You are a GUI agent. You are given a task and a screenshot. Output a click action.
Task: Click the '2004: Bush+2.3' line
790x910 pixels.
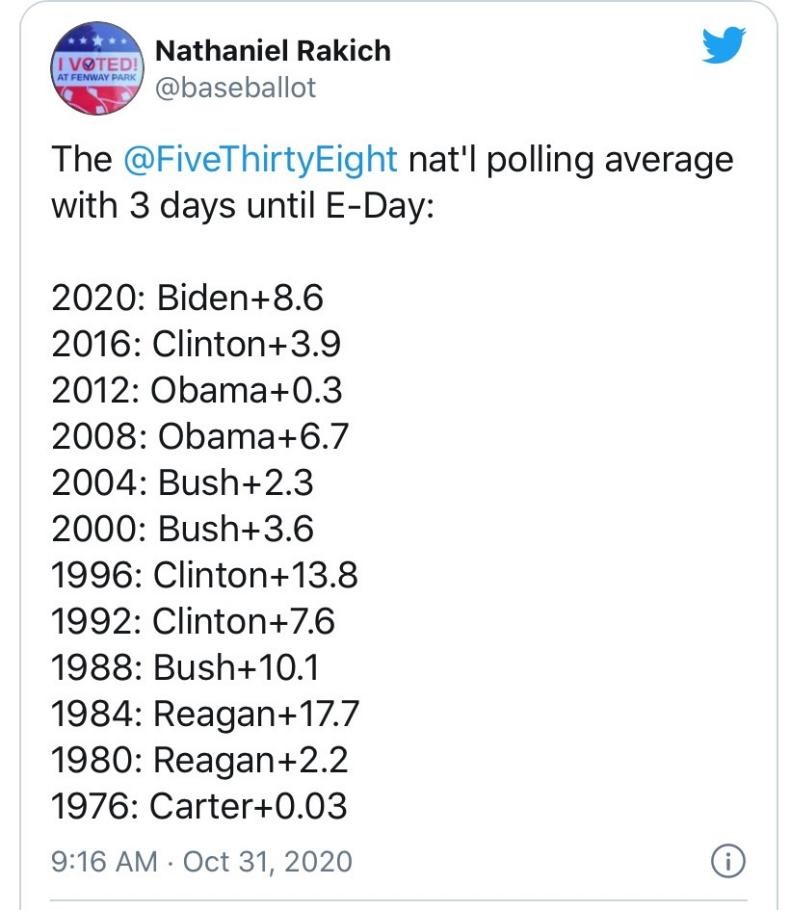pos(182,484)
